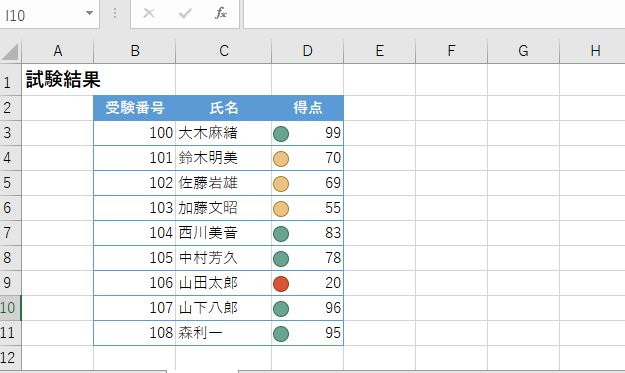Click the name cell 山田太郎

[x=224, y=283]
